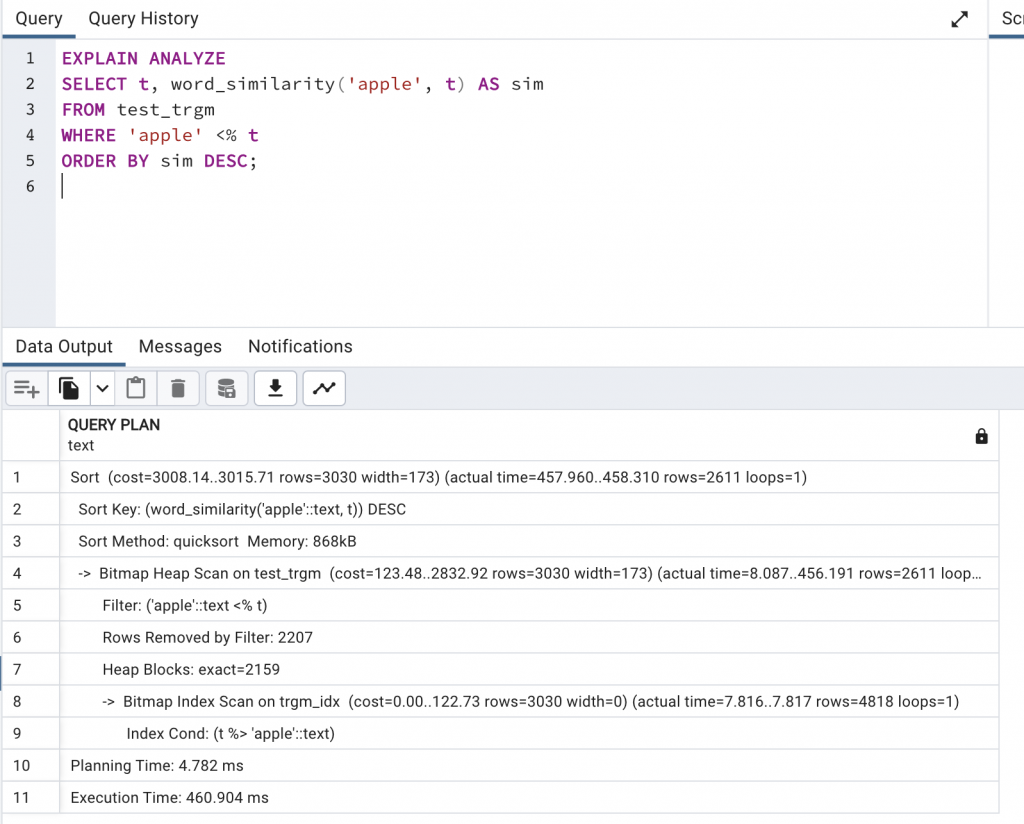Click the EXPLAIN ANALYZE line in editor
This screenshot has width=1024, height=824.
click(x=144, y=59)
